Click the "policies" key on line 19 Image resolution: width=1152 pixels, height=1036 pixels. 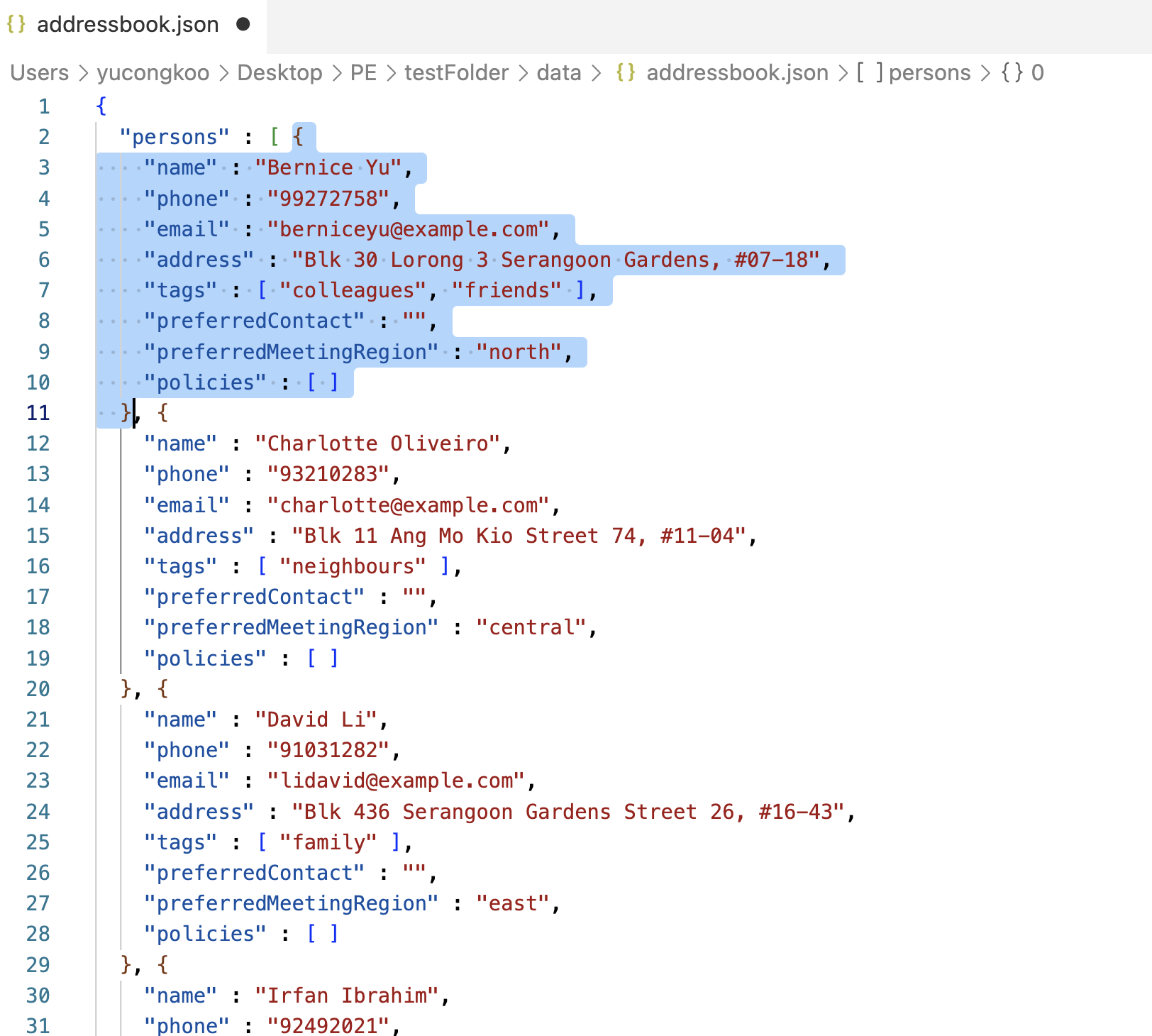pos(205,658)
